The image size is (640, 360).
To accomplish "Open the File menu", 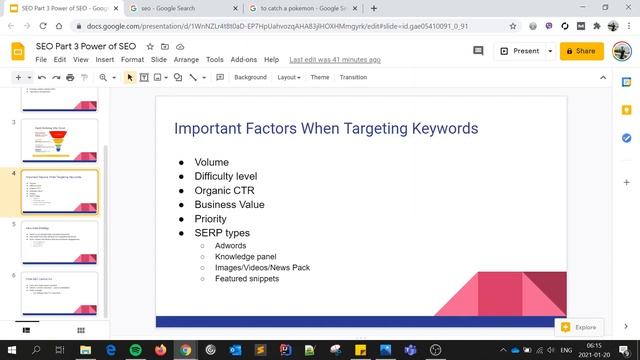I will click(41, 60).
